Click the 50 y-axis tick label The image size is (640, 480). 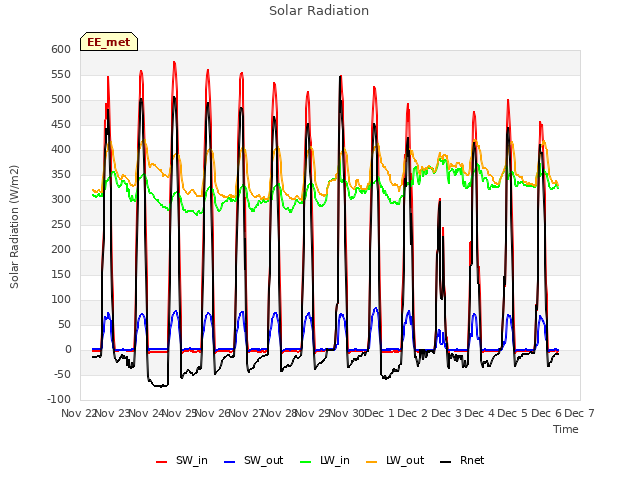[x=64, y=324]
